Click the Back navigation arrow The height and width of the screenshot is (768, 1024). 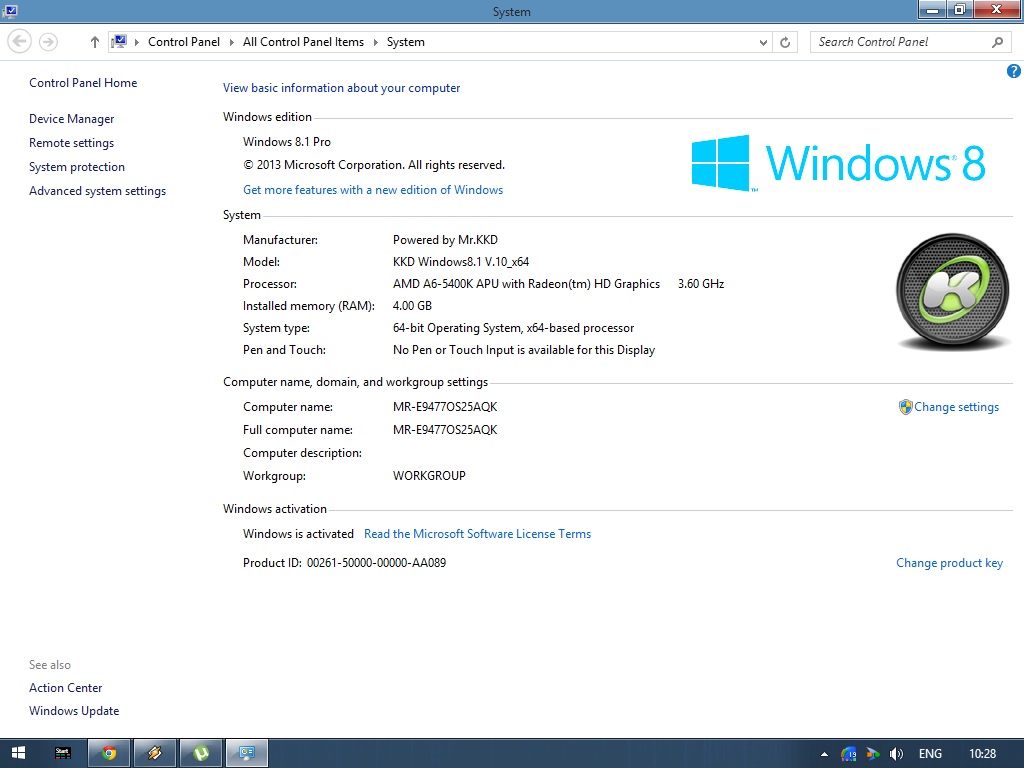20,42
